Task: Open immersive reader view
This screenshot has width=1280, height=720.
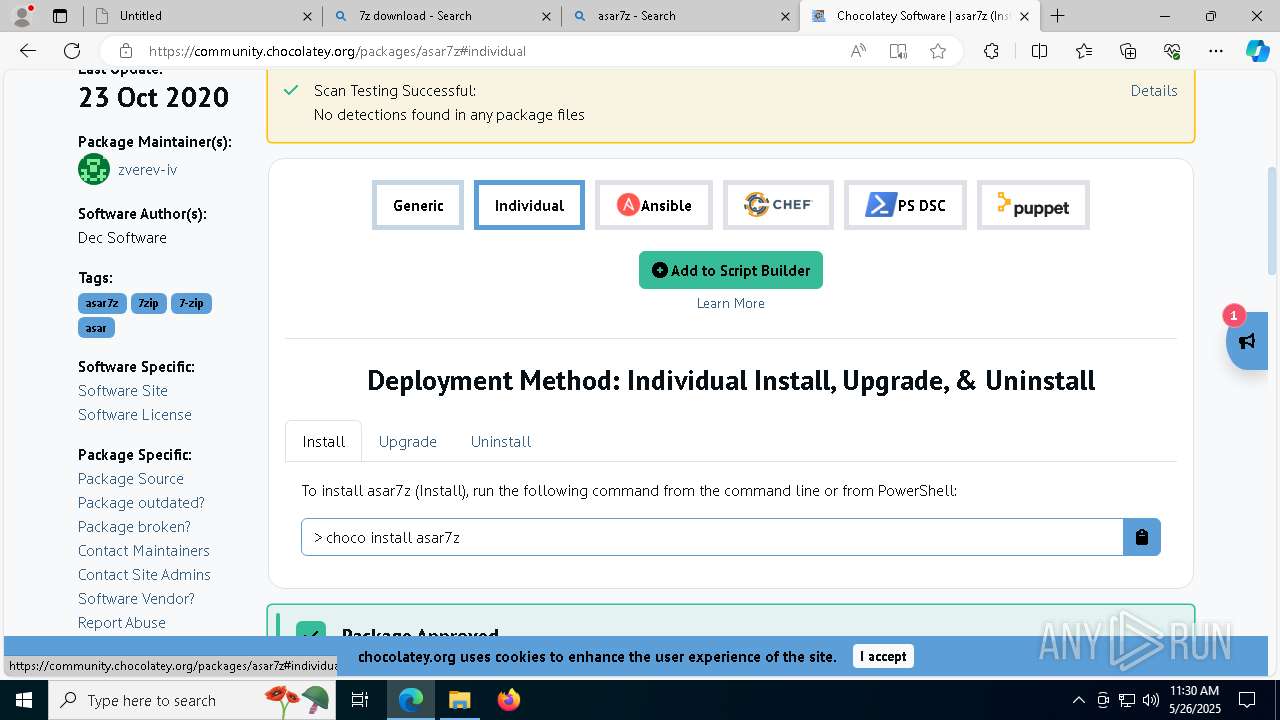Action: coord(898,51)
